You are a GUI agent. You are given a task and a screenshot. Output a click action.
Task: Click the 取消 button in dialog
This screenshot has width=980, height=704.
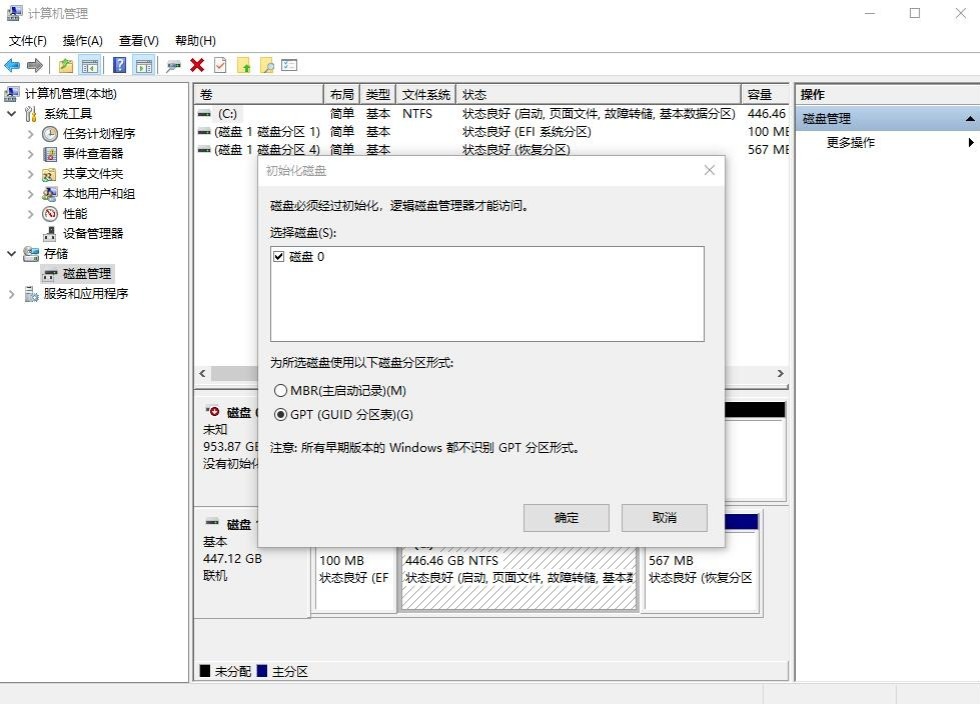click(x=664, y=518)
